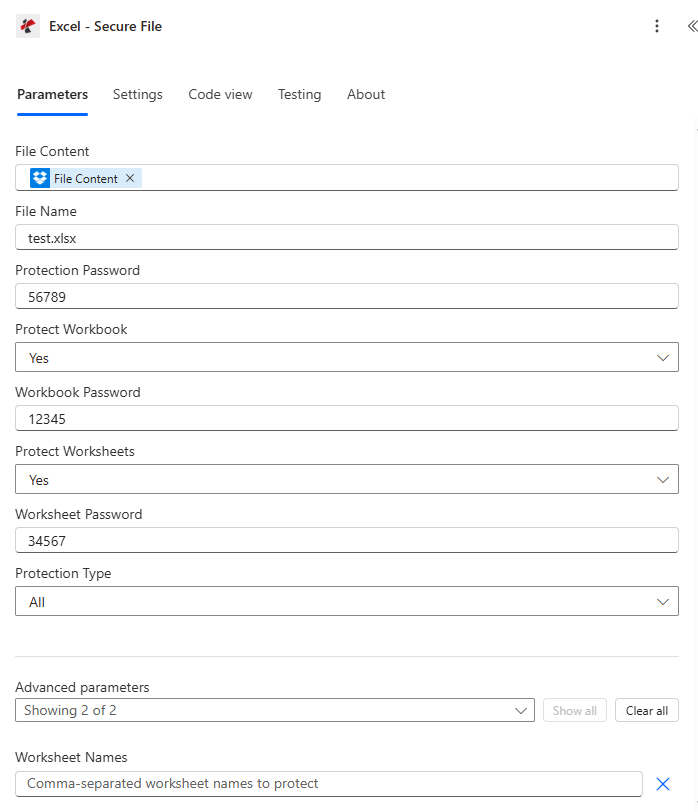This screenshot has width=698, height=812.
Task: Open the Protect Worksheets dropdown
Action: coord(347,479)
